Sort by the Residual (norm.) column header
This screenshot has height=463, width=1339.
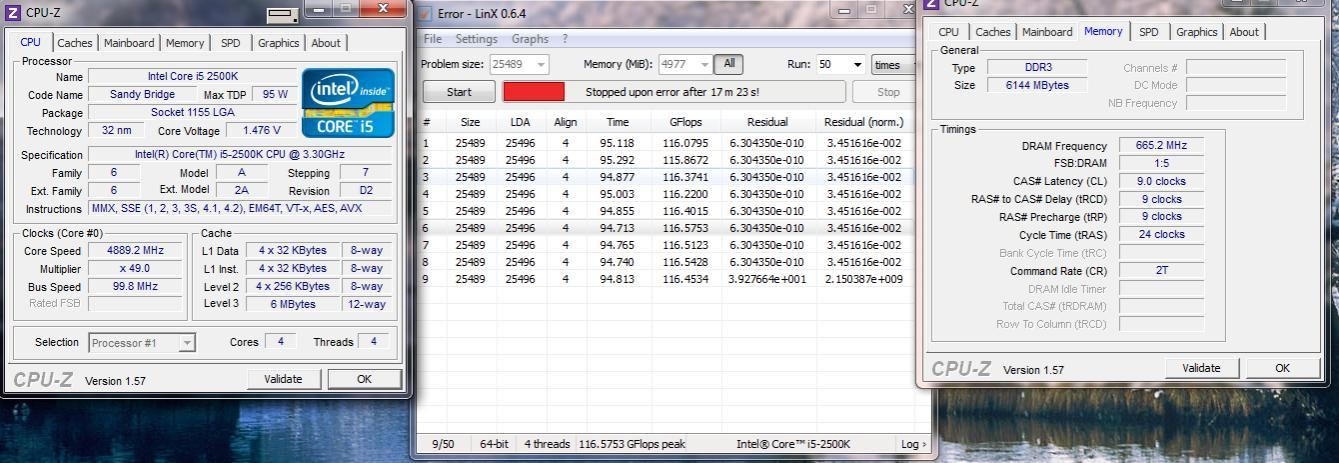click(863, 122)
